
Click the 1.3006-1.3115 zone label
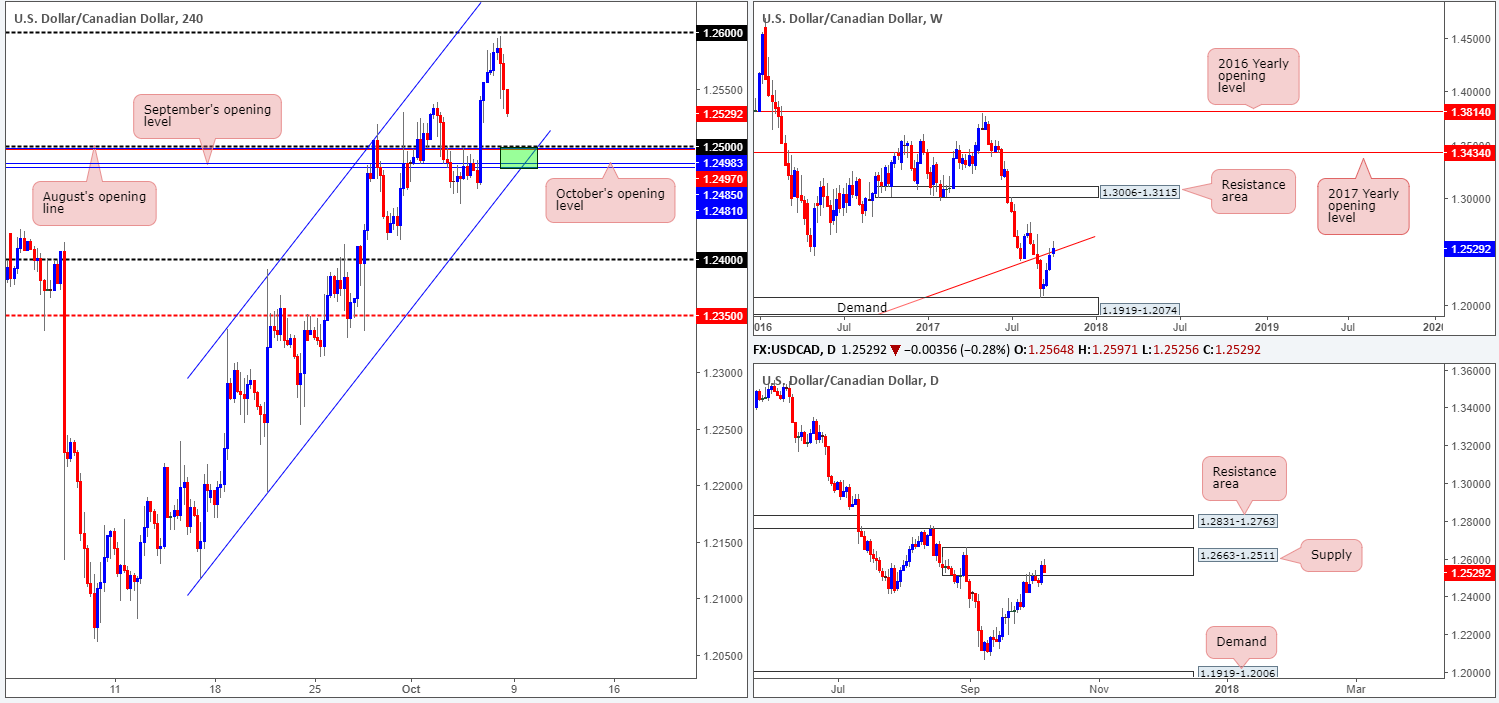pos(1139,191)
